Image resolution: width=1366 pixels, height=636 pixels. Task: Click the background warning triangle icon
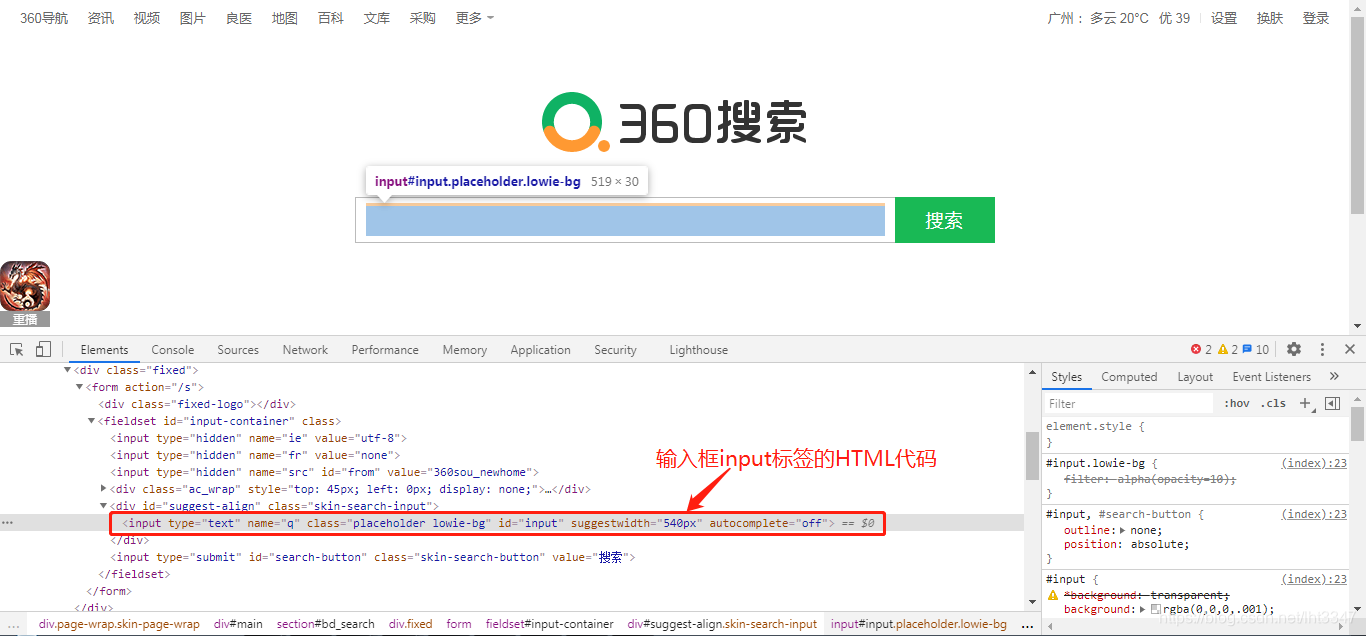1053,594
